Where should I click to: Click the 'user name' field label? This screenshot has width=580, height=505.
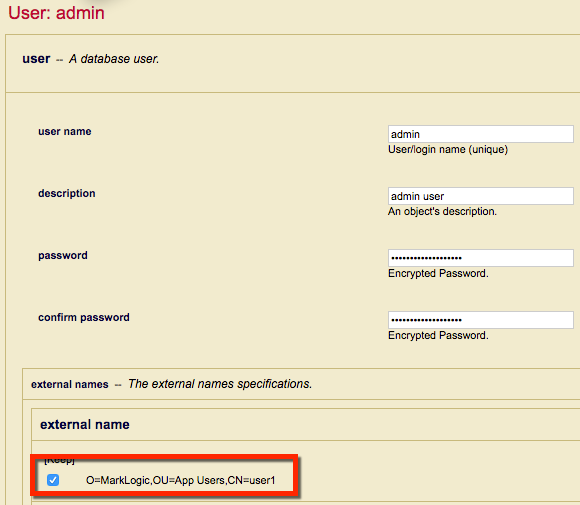(65, 132)
